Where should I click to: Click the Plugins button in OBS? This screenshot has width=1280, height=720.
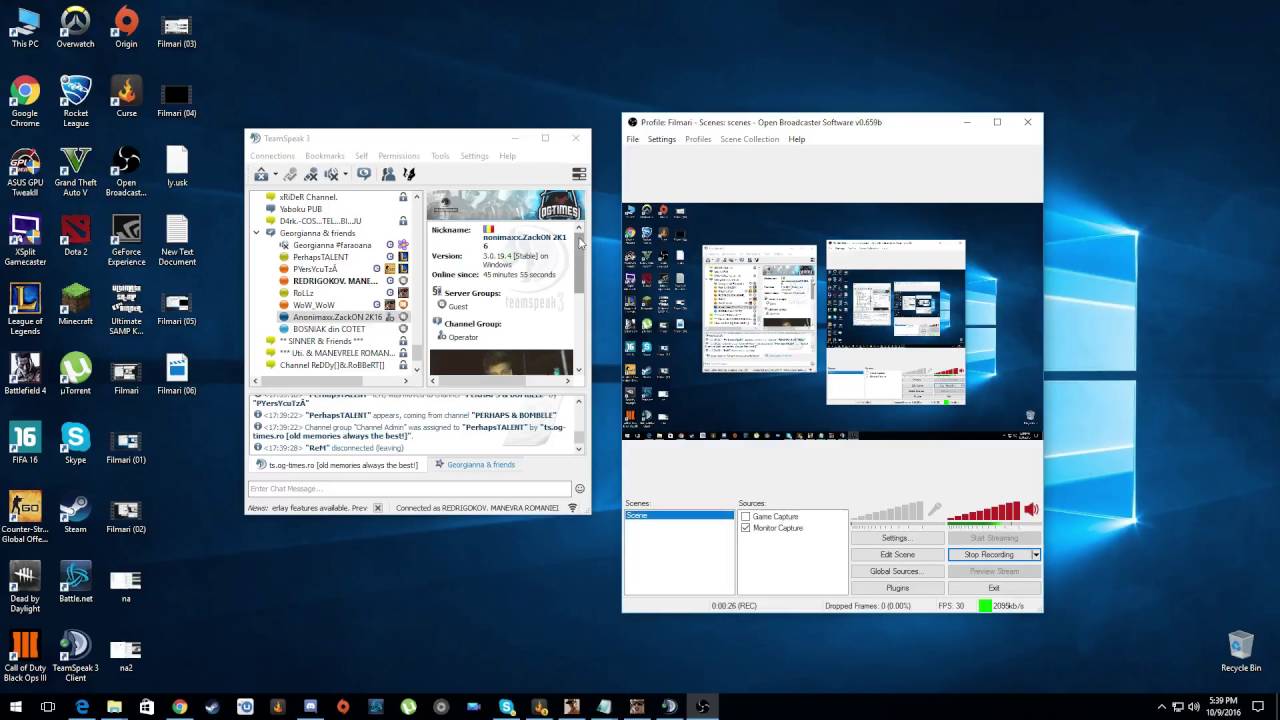click(x=897, y=588)
